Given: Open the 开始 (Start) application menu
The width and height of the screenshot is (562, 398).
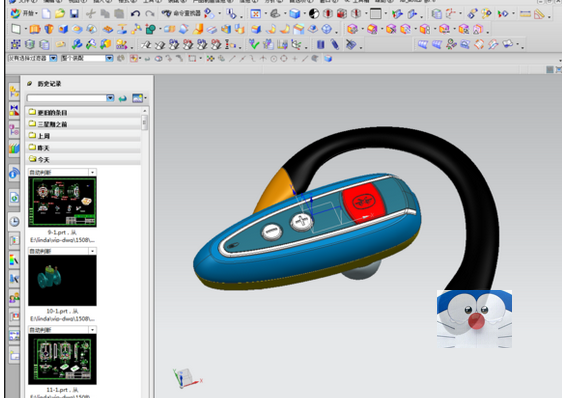Looking at the screenshot, I should click(24, 14).
